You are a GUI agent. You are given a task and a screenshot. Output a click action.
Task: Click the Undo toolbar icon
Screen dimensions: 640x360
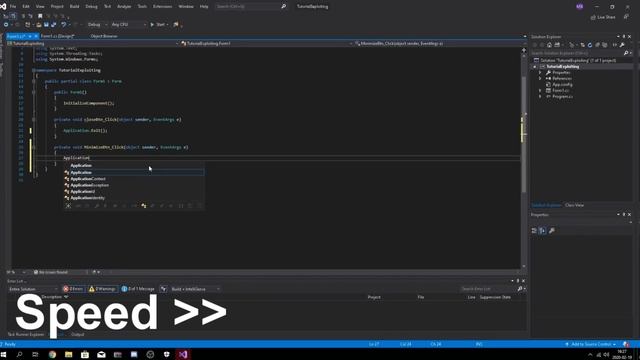pos(64,24)
